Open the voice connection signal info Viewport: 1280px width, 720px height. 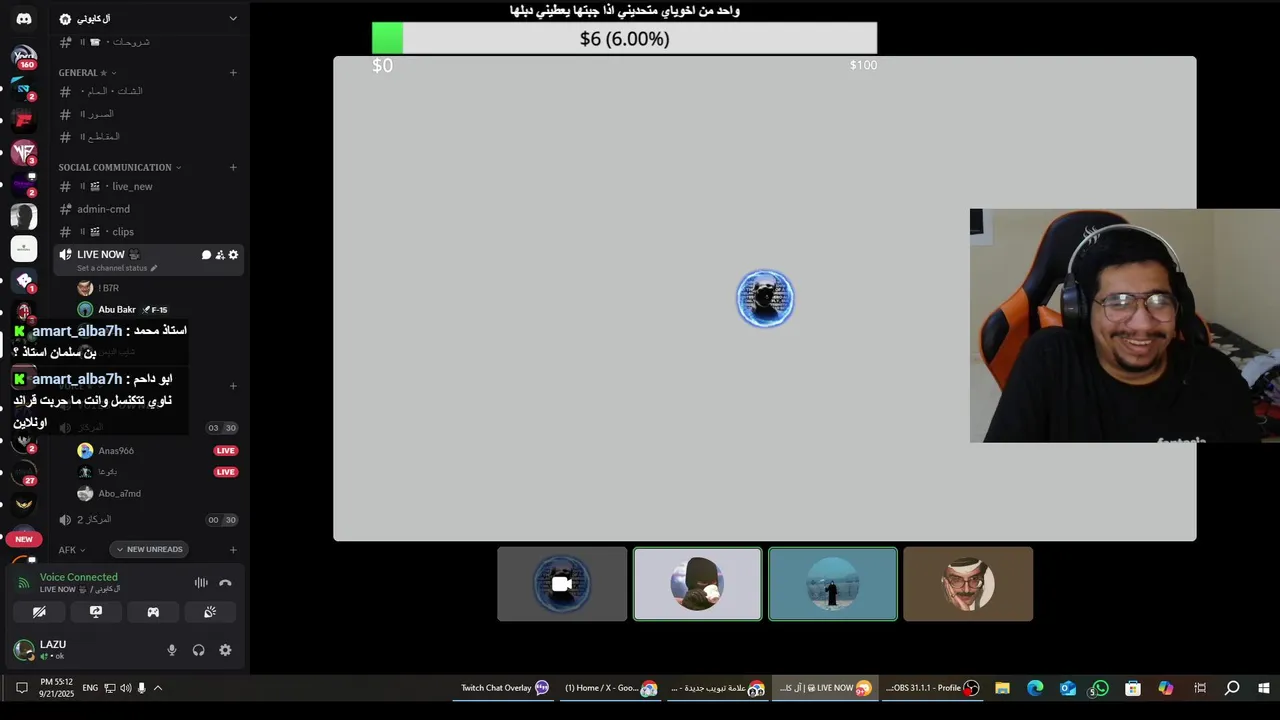(24, 583)
